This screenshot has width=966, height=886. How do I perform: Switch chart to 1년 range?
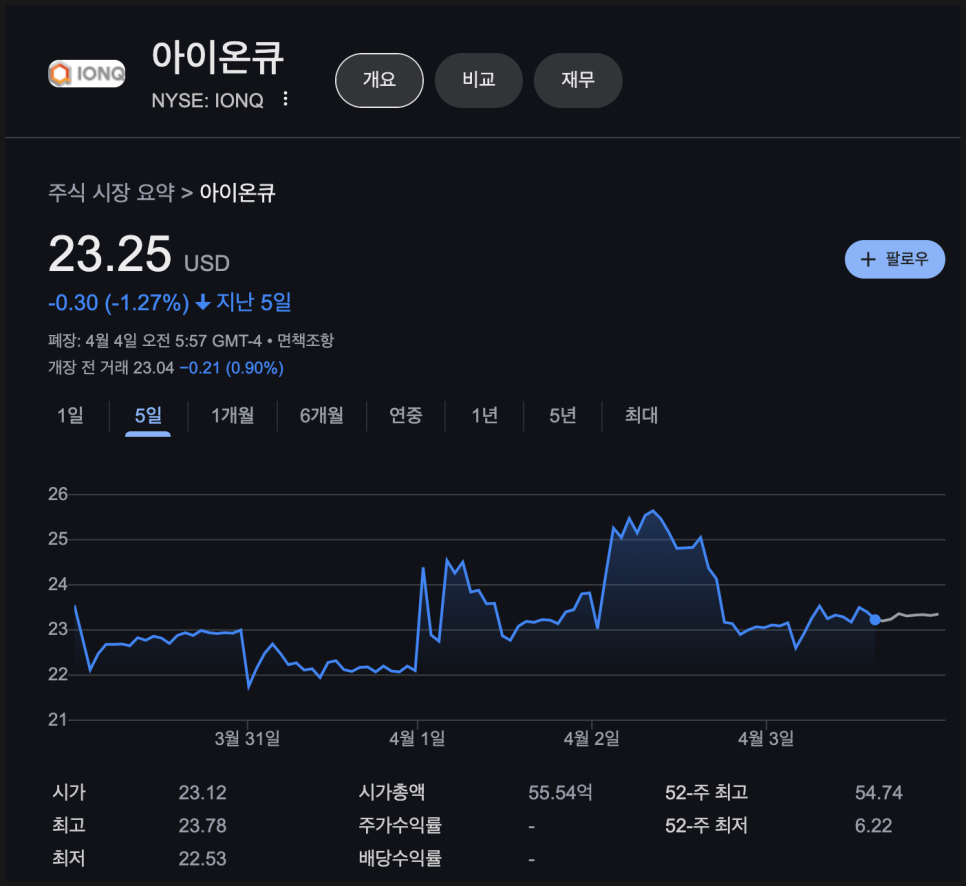click(484, 415)
